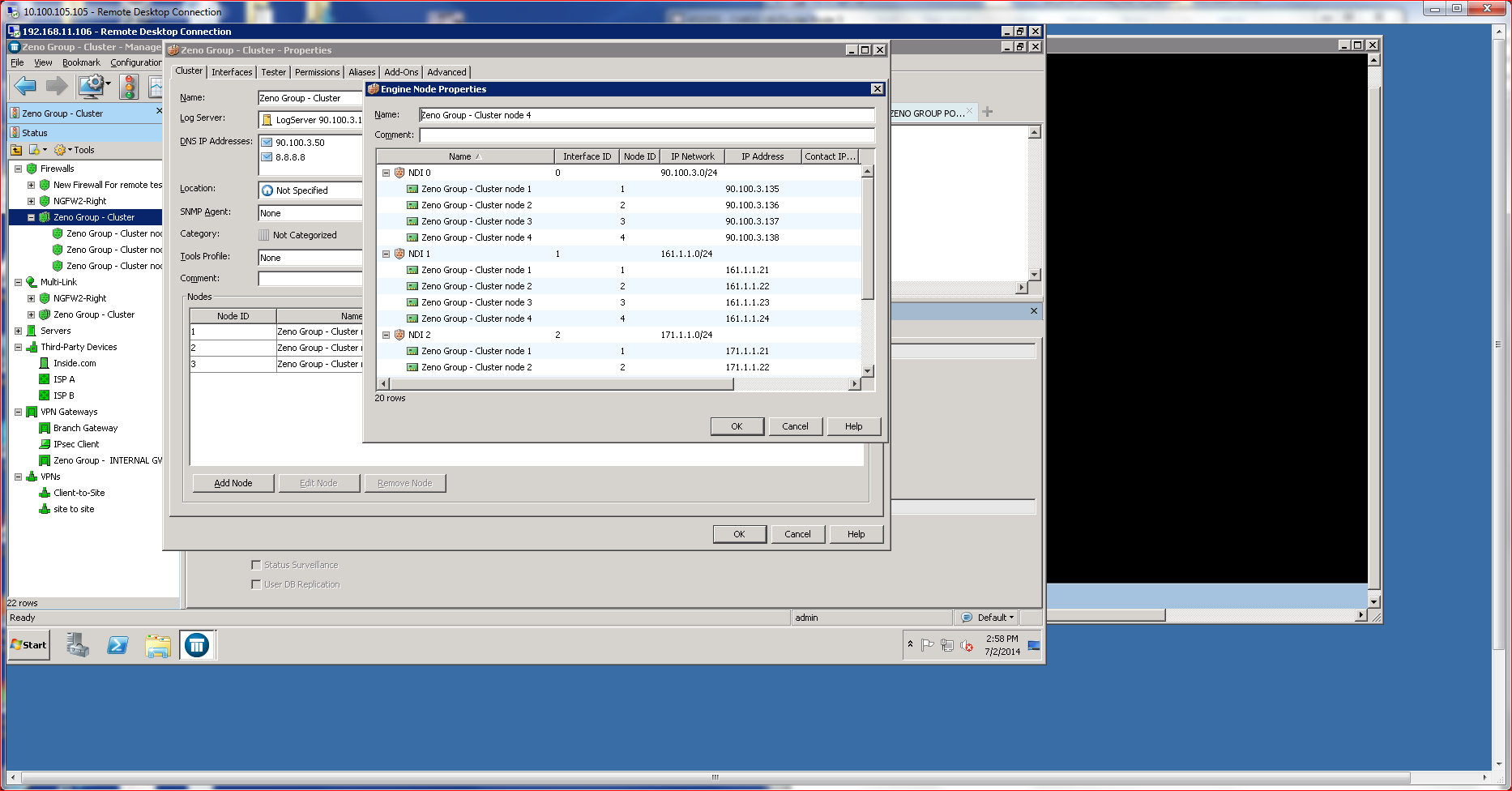Collapse the Third-Party Devices tree node
The width and height of the screenshot is (1512, 791).
point(18,347)
